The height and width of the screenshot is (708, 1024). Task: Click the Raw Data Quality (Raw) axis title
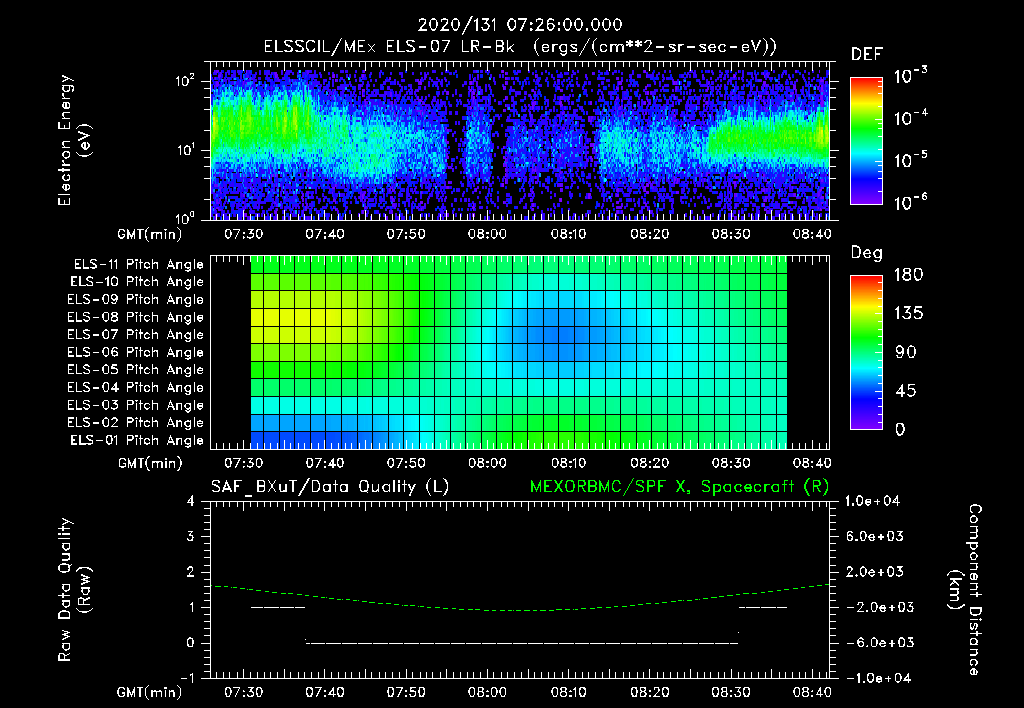pos(74,590)
